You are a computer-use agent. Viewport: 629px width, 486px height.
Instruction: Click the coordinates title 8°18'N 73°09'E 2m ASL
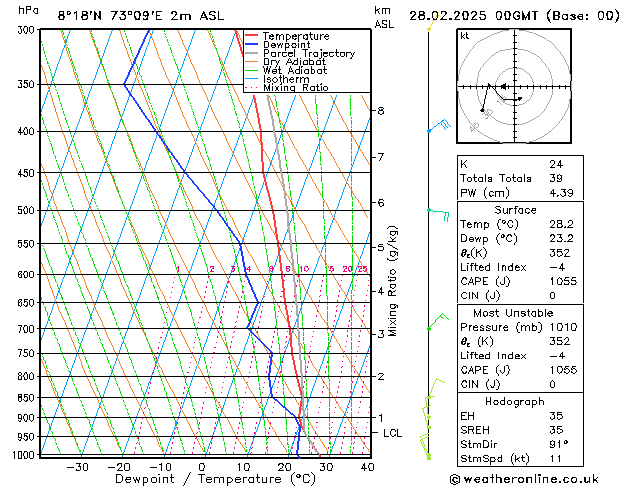click(141, 16)
